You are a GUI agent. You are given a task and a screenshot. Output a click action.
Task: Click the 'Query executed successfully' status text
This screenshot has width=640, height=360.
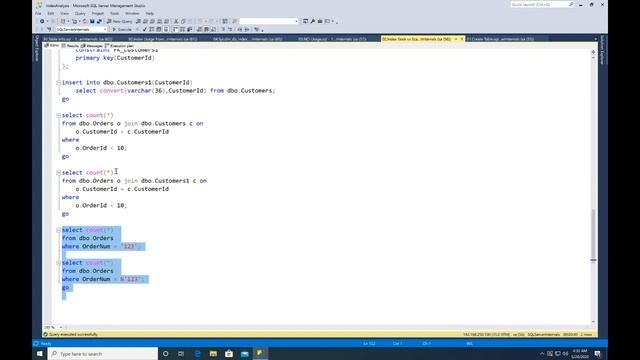click(73, 334)
